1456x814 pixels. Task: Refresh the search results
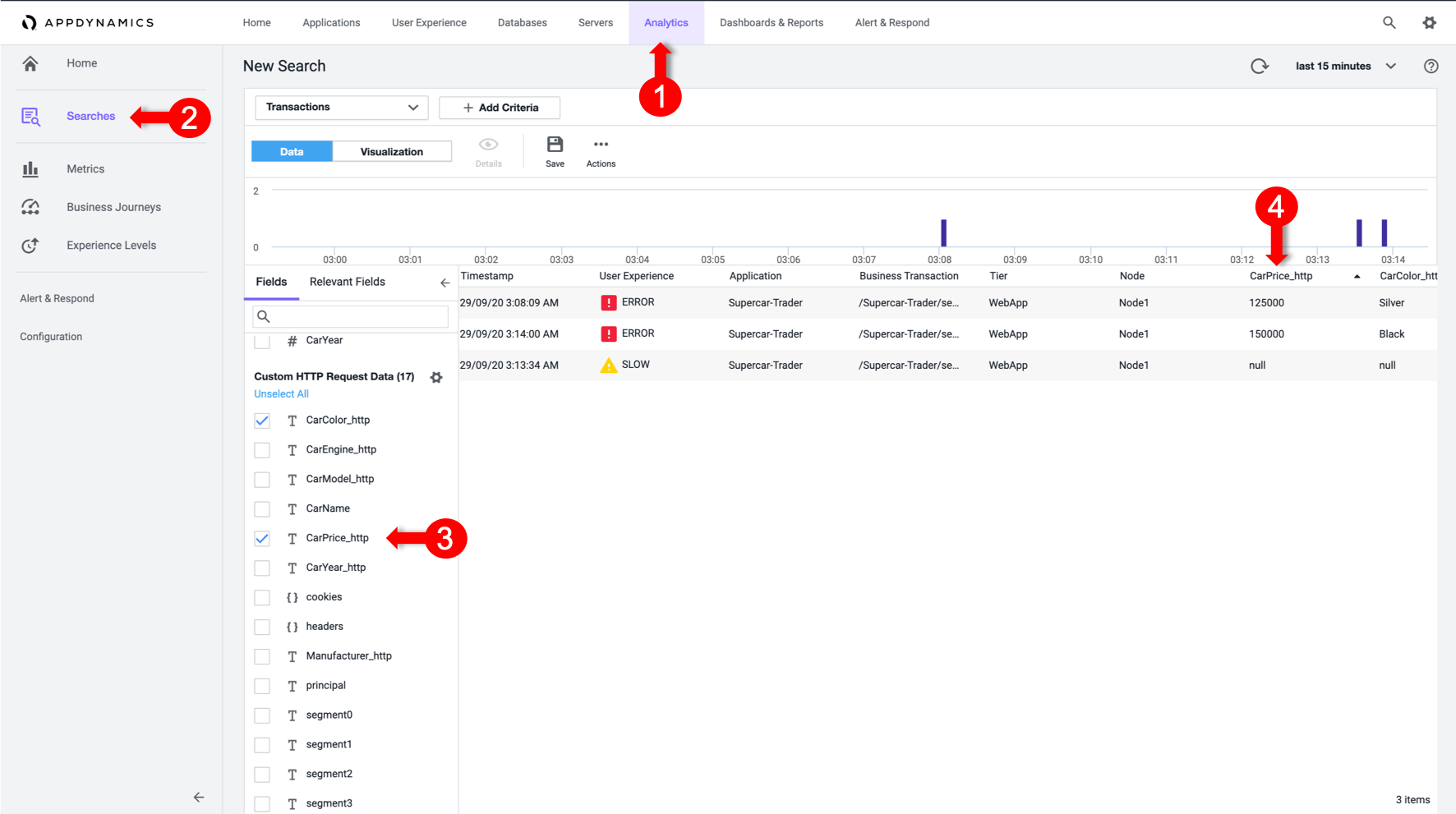pos(1260,66)
